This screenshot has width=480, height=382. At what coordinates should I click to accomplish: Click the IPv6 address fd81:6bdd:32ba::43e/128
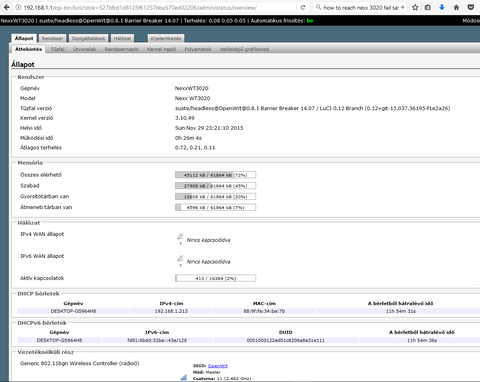tap(157, 340)
